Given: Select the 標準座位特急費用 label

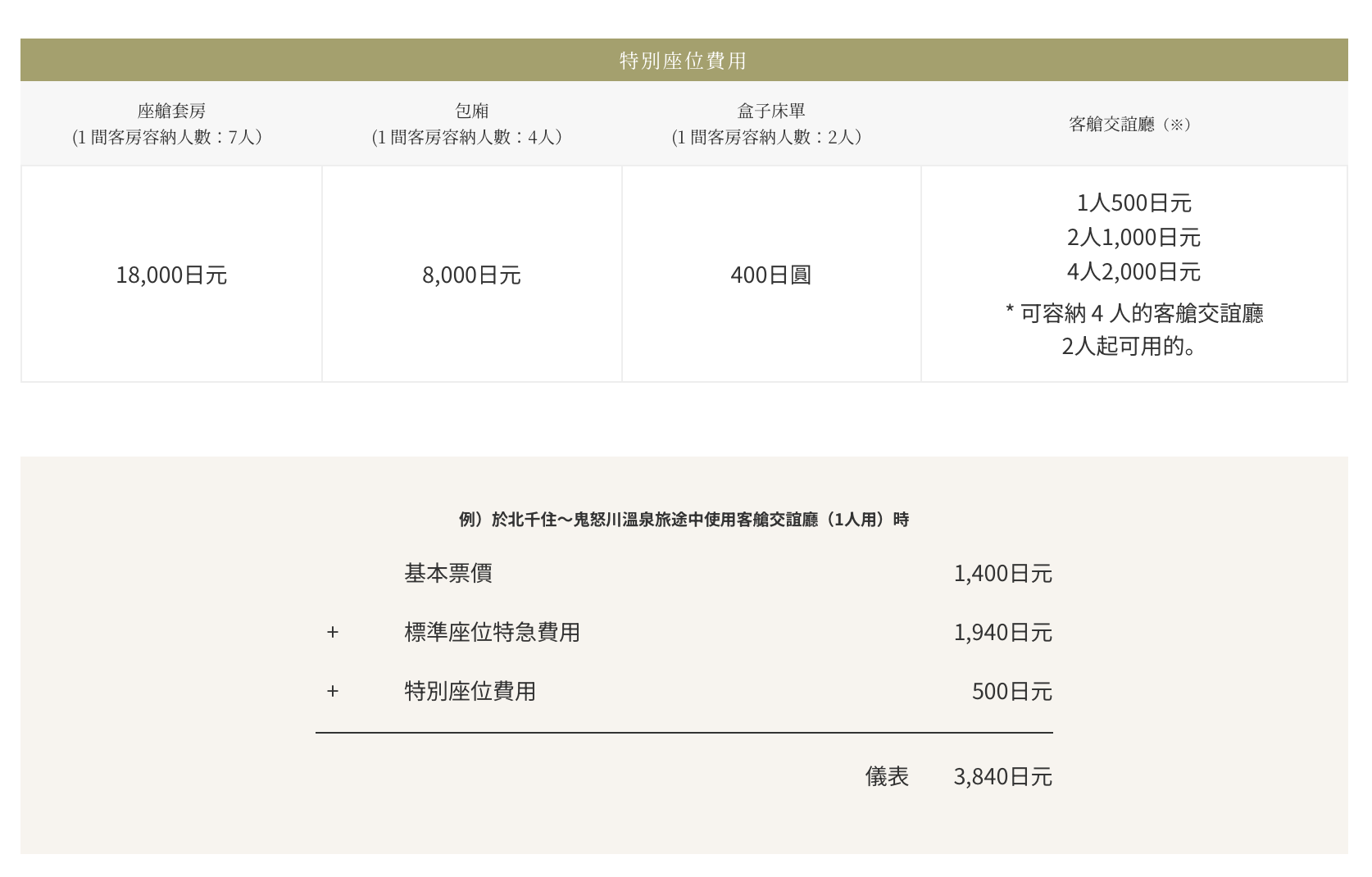Looking at the screenshot, I should pos(492,633).
